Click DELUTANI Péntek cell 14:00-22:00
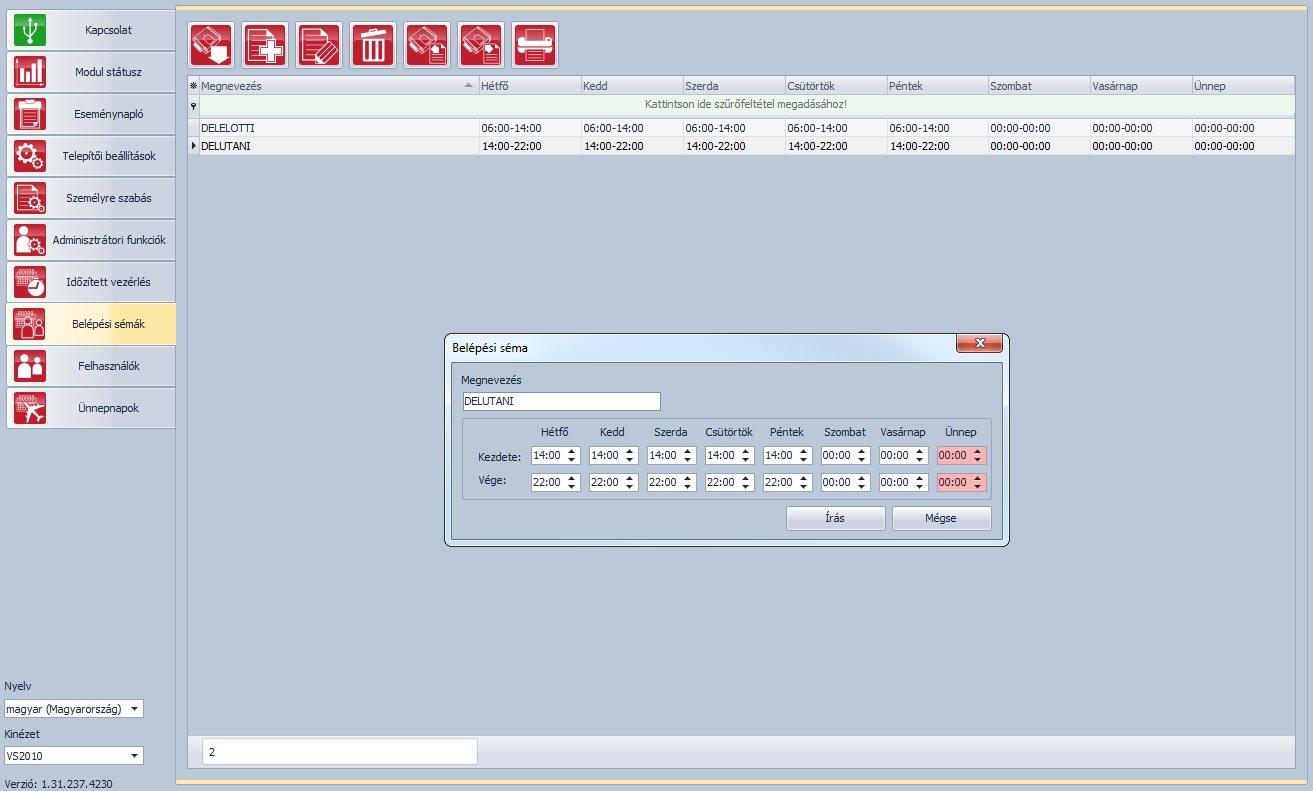The width and height of the screenshot is (1313, 791). pos(938,146)
